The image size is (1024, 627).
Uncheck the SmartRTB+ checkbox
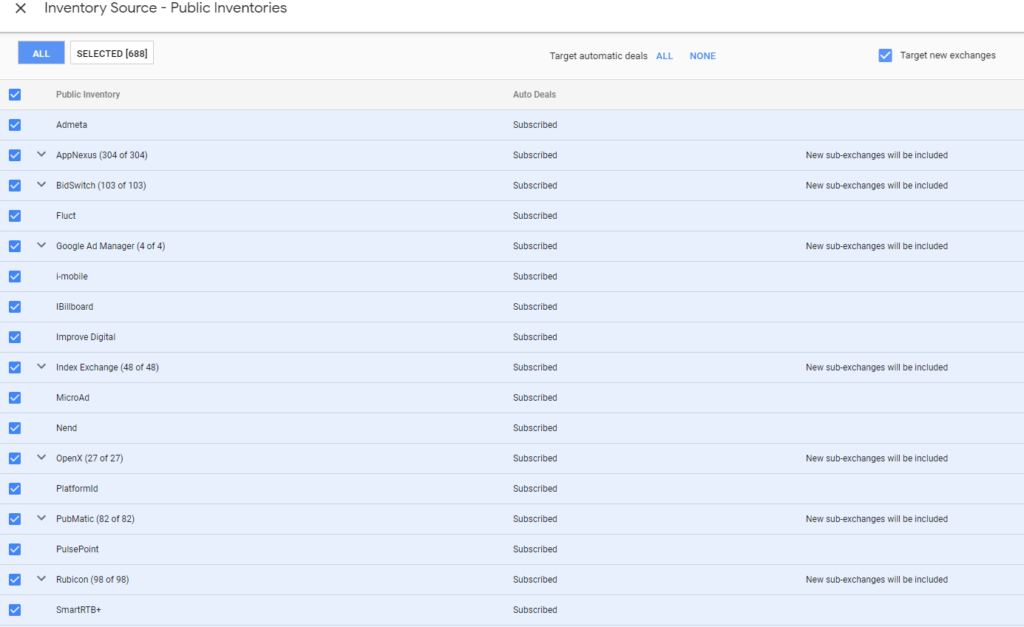15,610
